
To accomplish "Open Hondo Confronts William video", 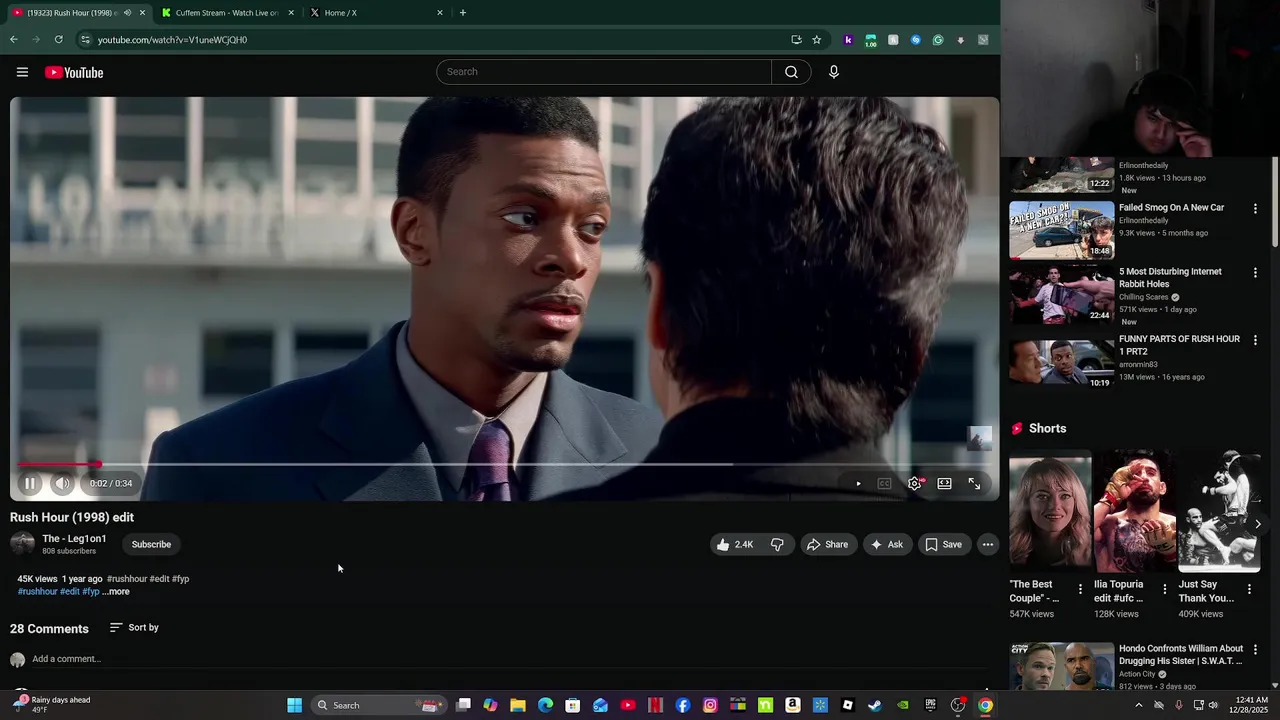I will tap(1061, 666).
